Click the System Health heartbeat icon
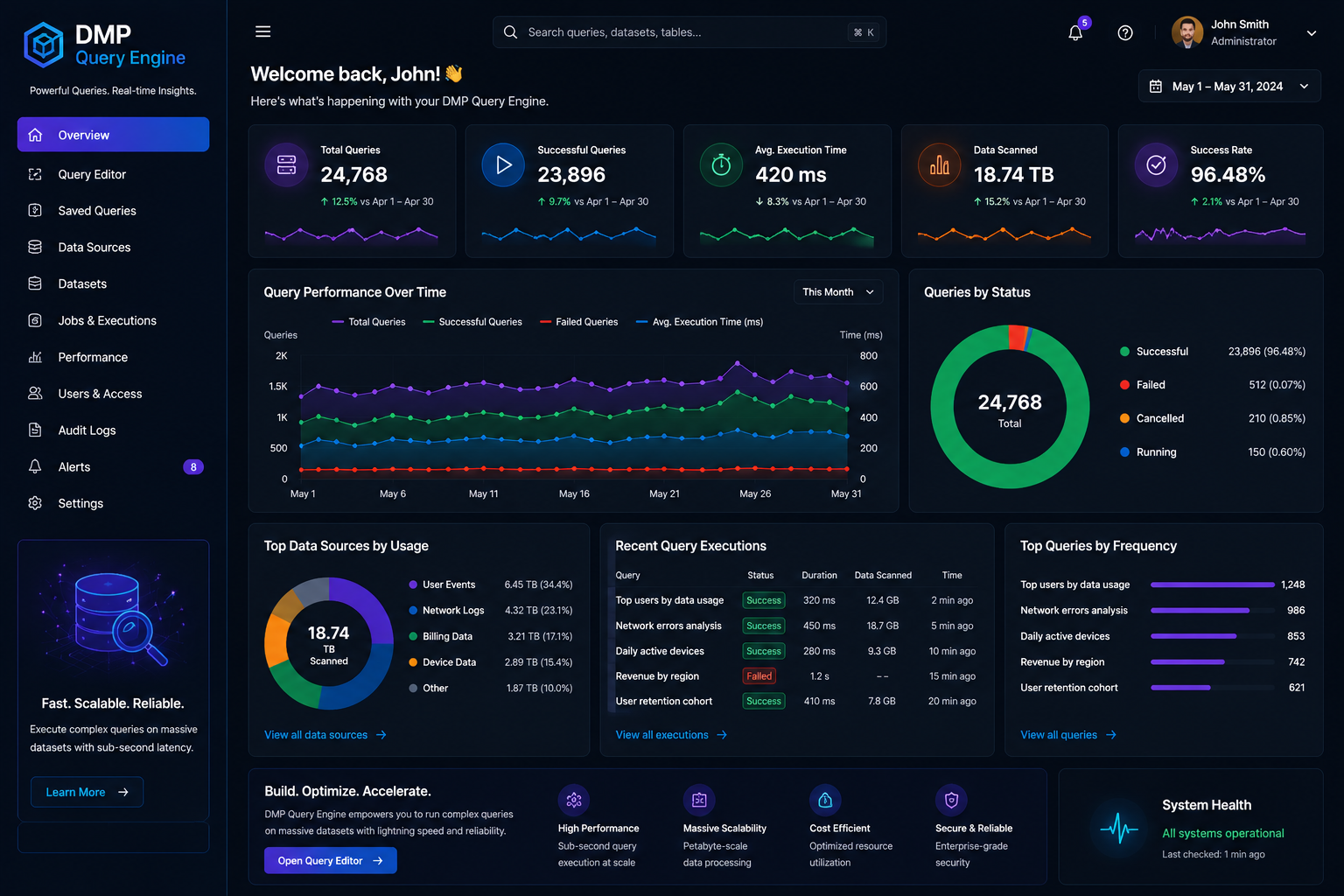 pos(1119,828)
